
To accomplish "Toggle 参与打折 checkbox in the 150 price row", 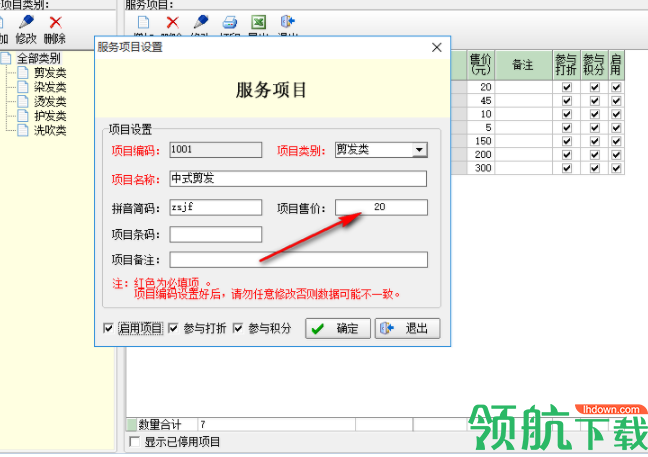I will coord(567,141).
